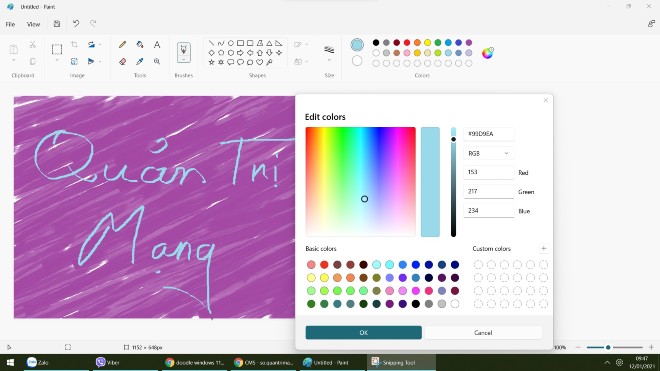Click the hex color code field
Image resolution: width=660 pixels, height=371 pixels.
point(489,134)
